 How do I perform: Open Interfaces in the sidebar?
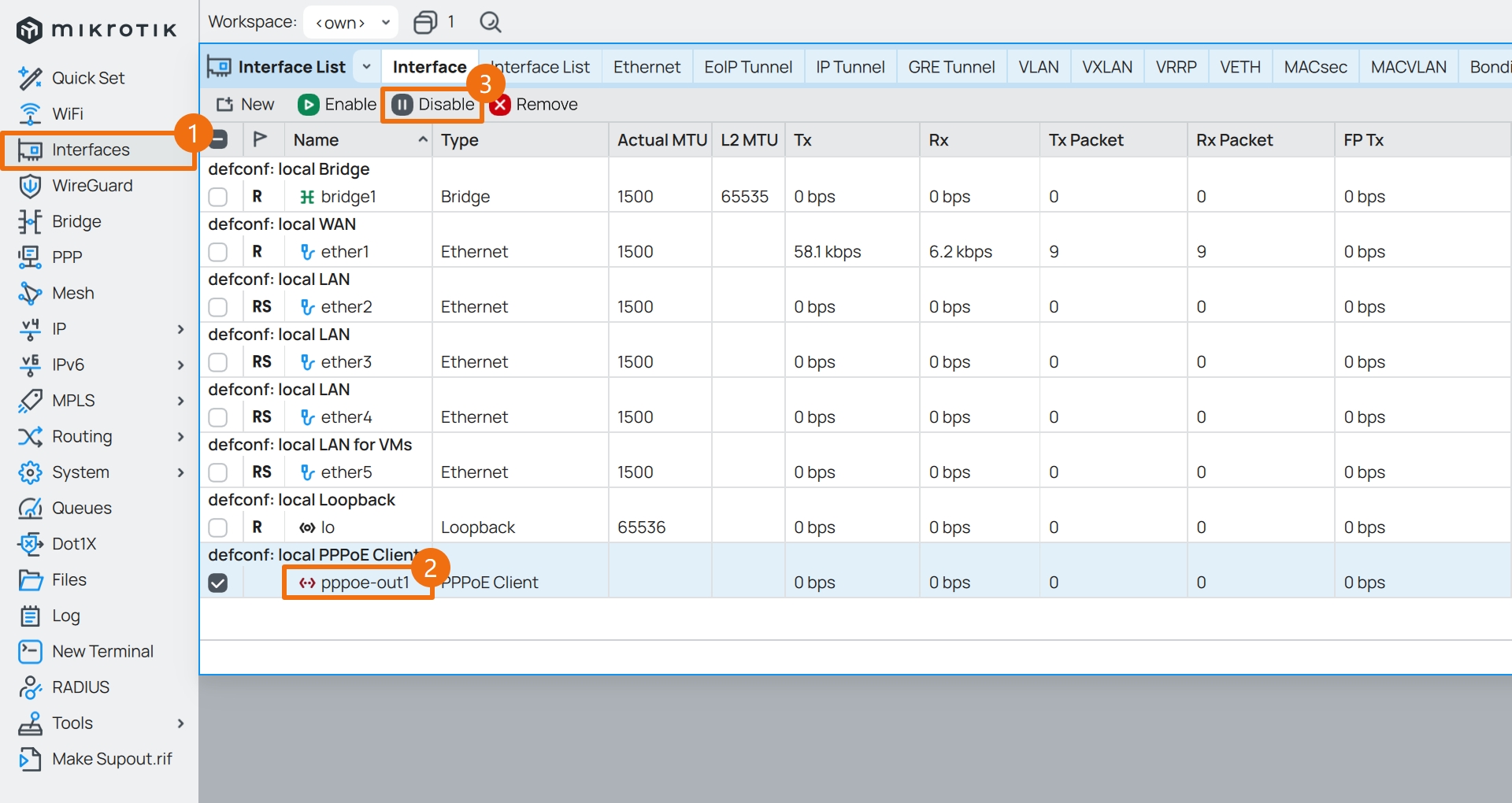(x=98, y=150)
